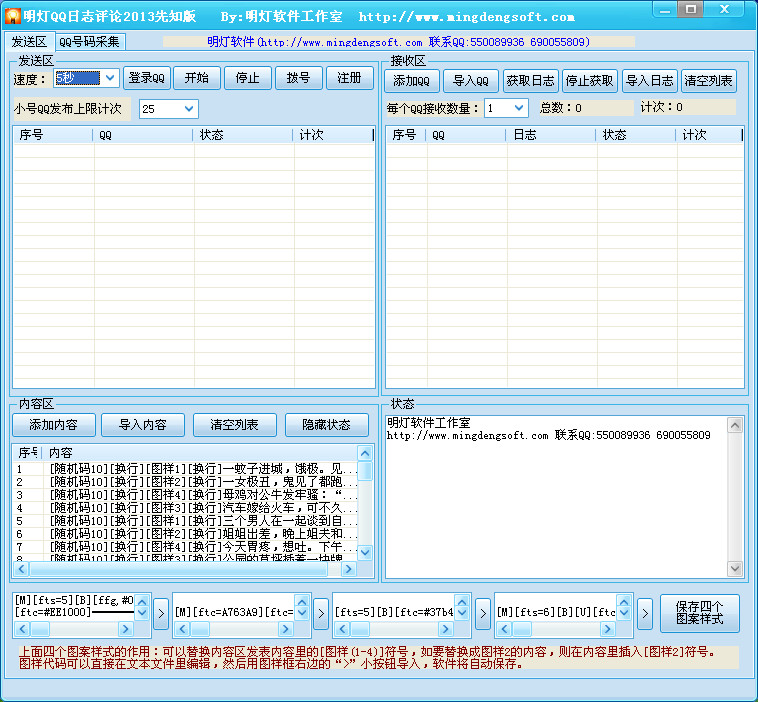Click the 导入内容 button
The height and width of the screenshot is (702, 758).
pos(143,425)
